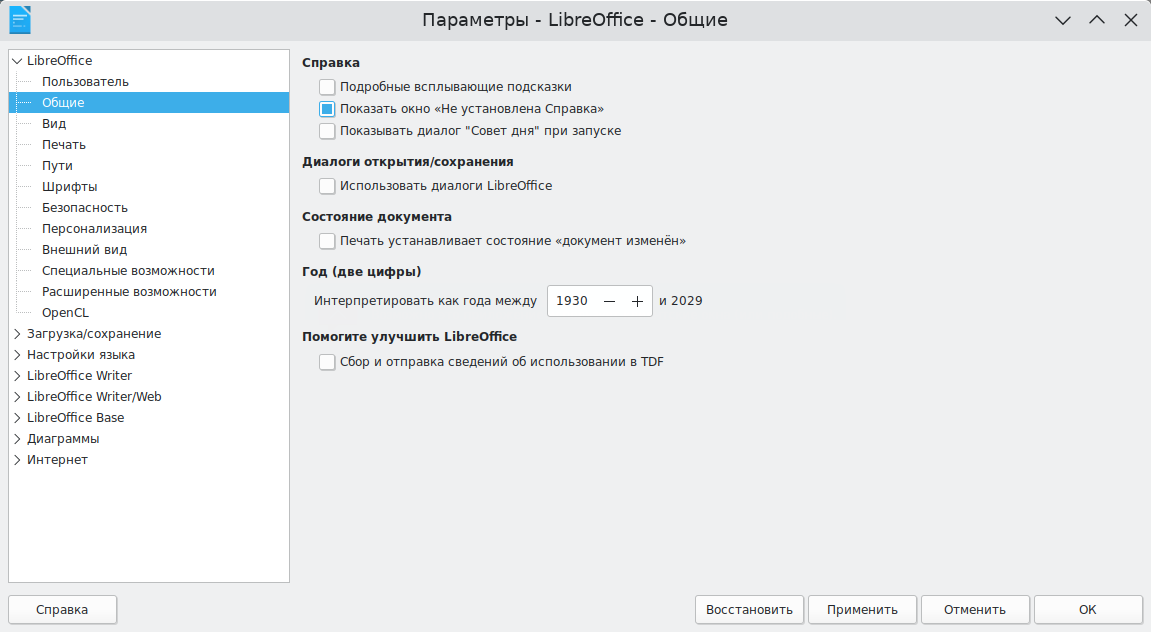The width and height of the screenshot is (1151, 632).
Task: Collapse the LibreOffice tree node
Action: pyautogui.click(x=17, y=61)
